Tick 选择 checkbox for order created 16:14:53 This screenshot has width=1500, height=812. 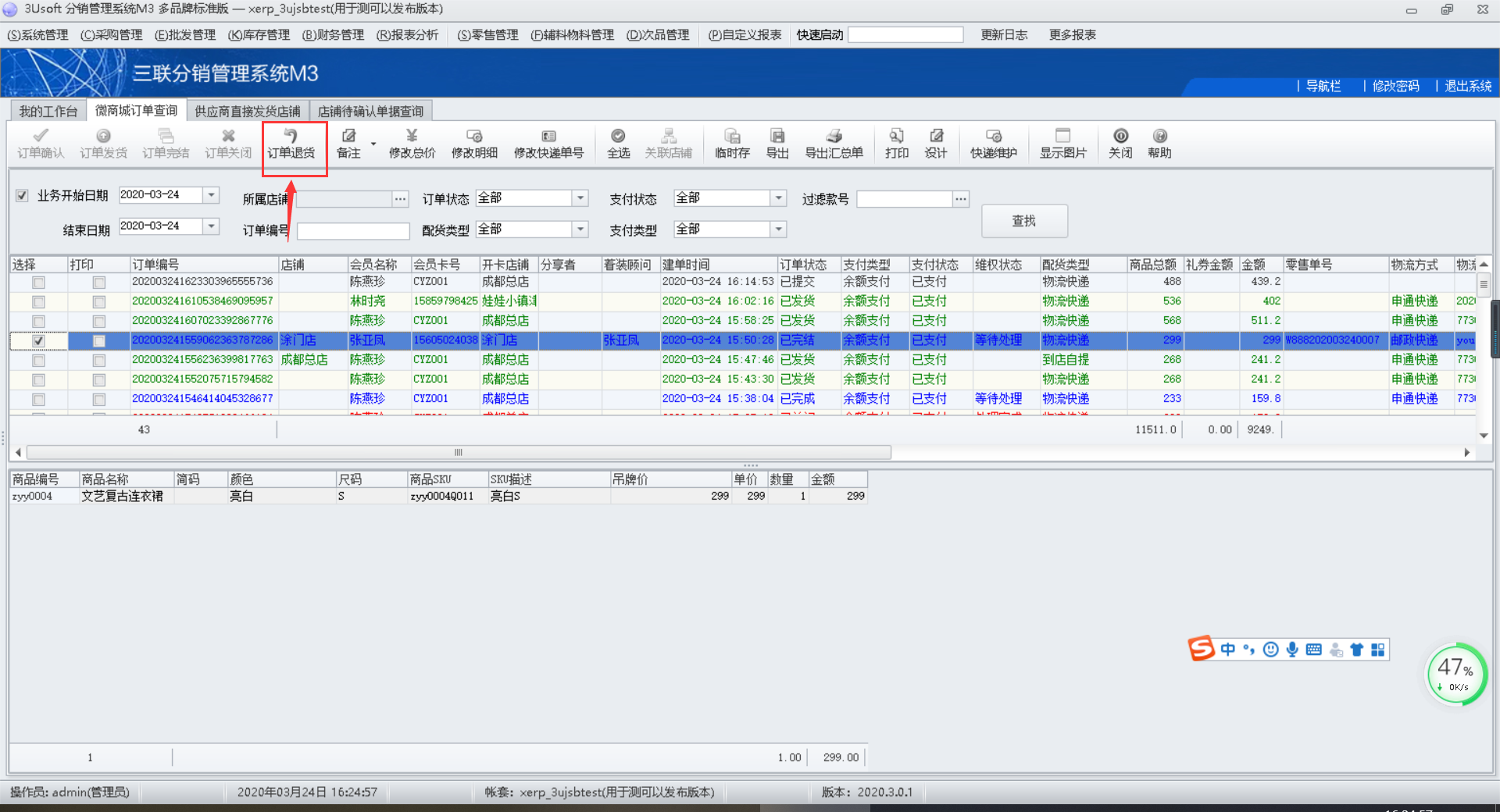pyautogui.click(x=38, y=282)
